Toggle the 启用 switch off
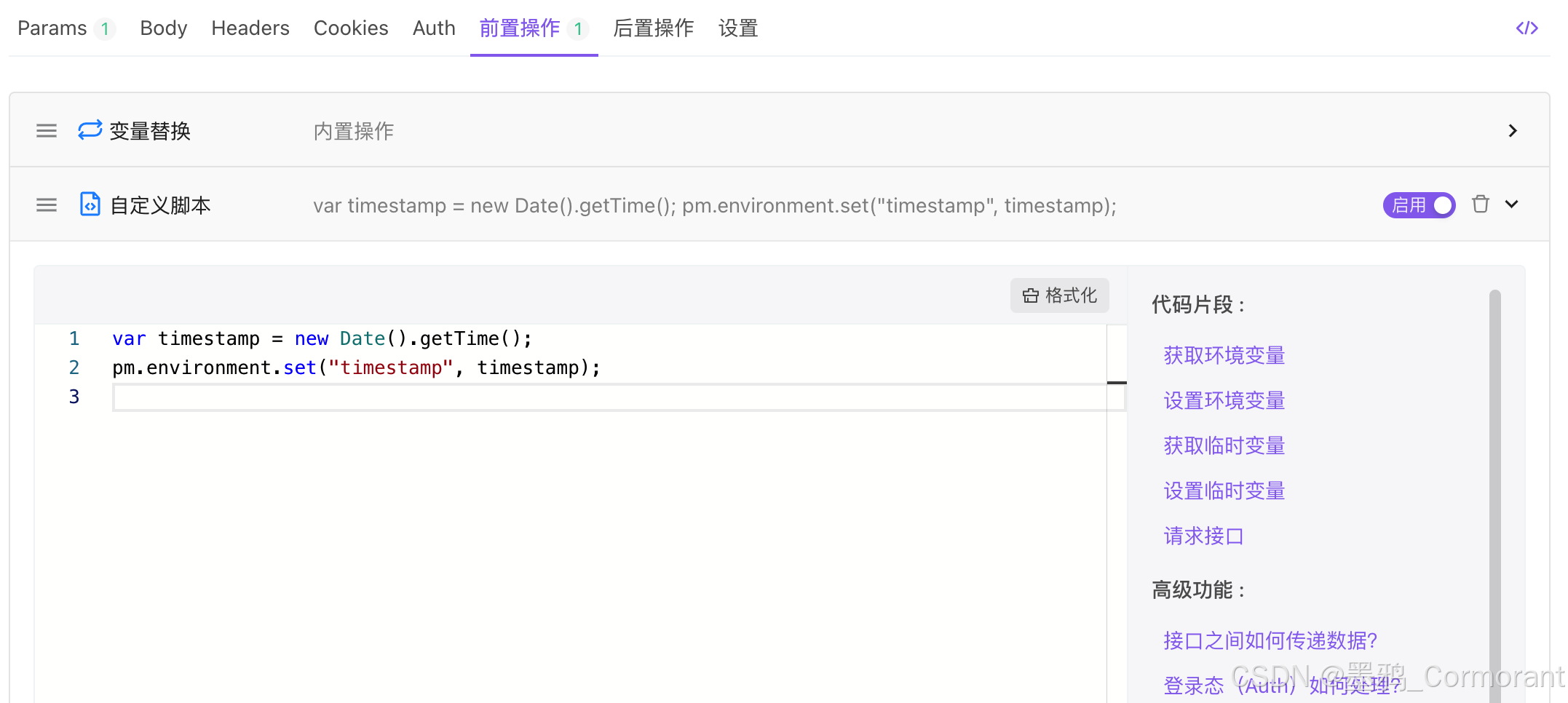The image size is (1568, 703). click(x=1419, y=205)
